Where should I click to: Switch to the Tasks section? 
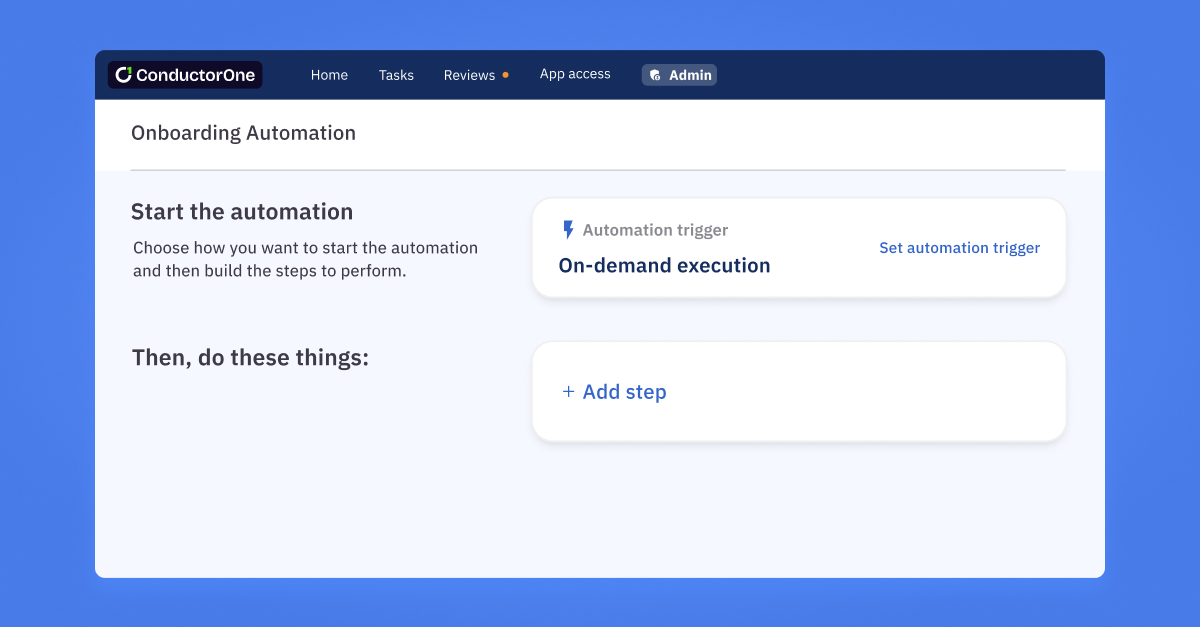[x=396, y=74]
